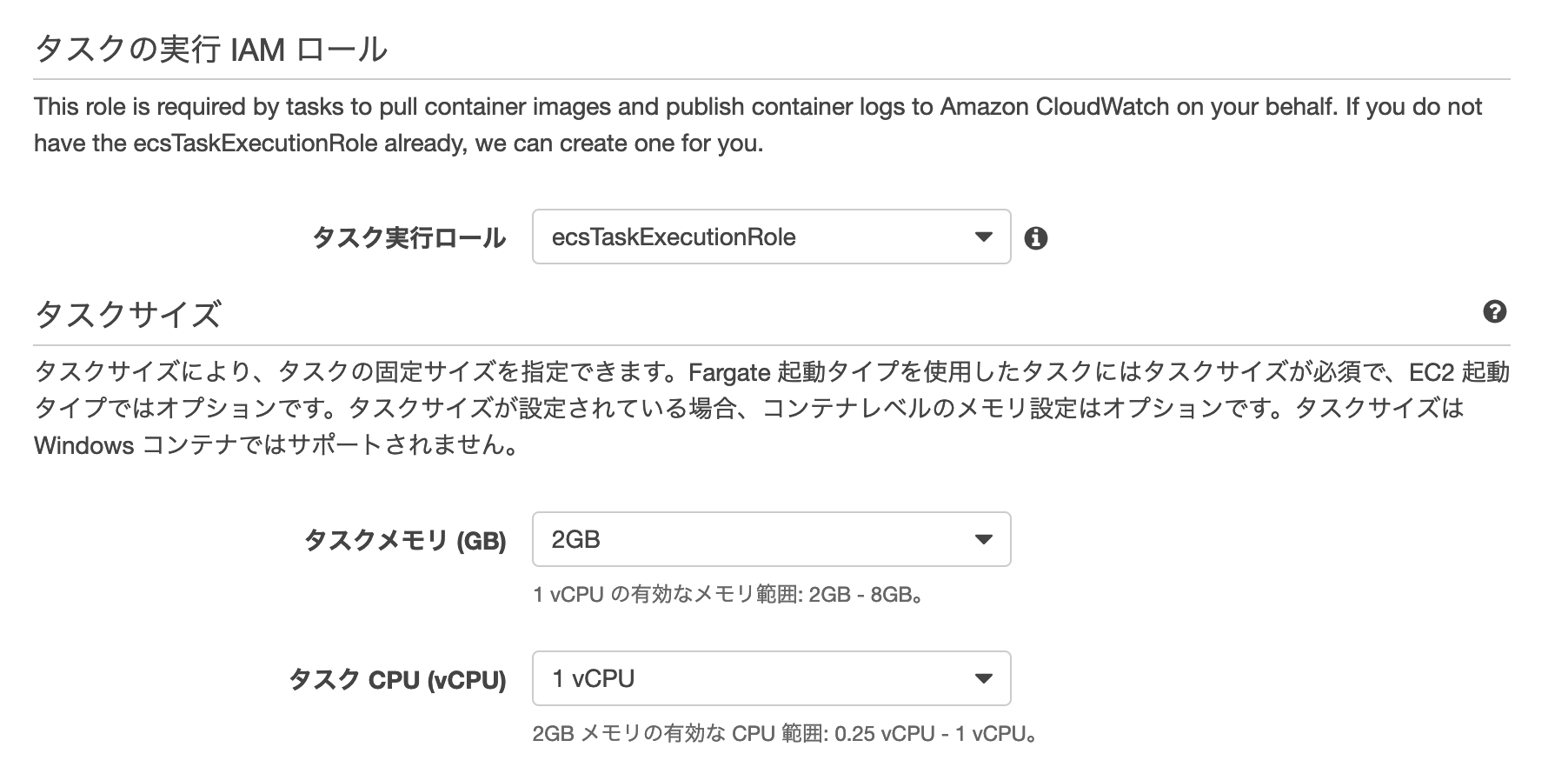This screenshot has width=1568, height=767.
Task: Click "Amazon CloudWatch" in the role description
Action: click(x=1053, y=107)
